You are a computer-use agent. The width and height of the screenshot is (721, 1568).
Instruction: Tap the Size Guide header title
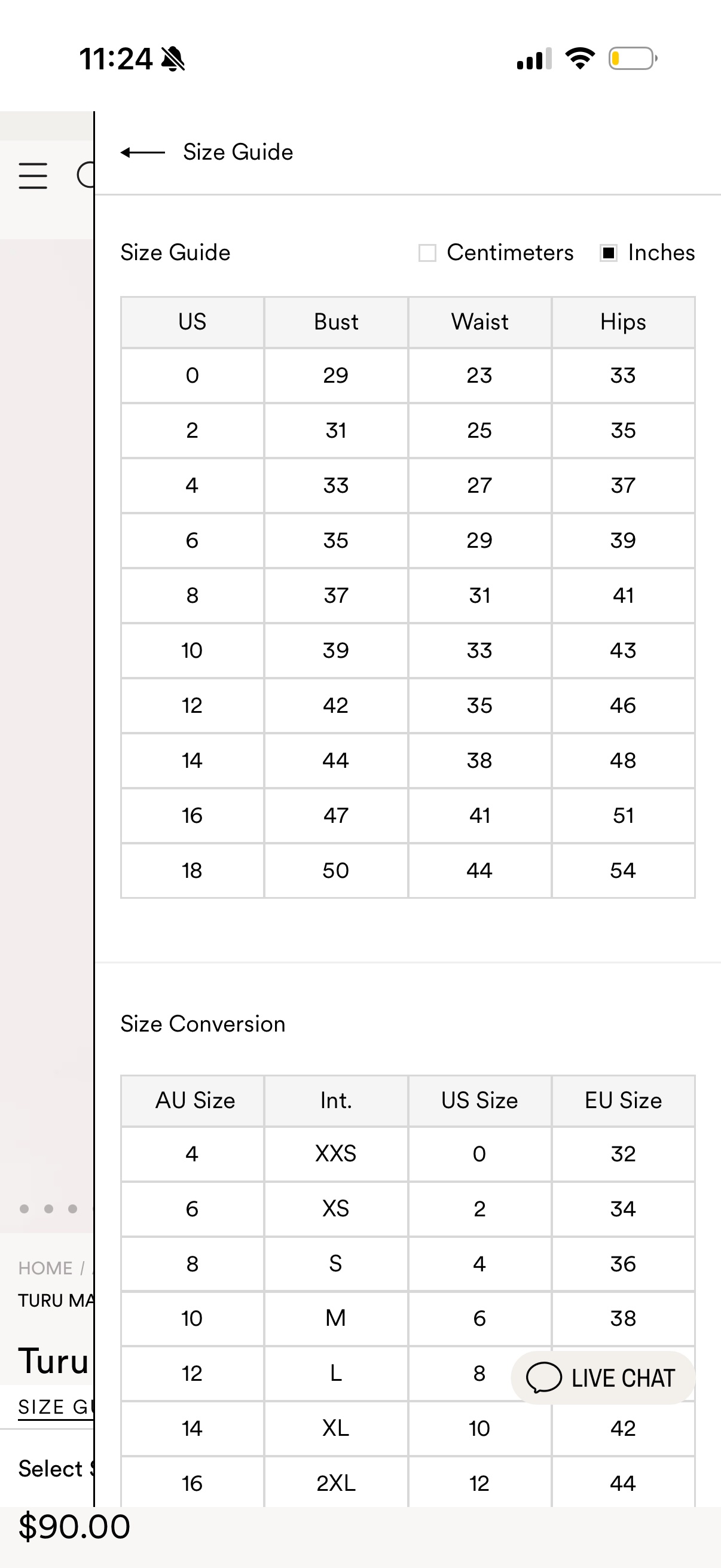(x=238, y=152)
